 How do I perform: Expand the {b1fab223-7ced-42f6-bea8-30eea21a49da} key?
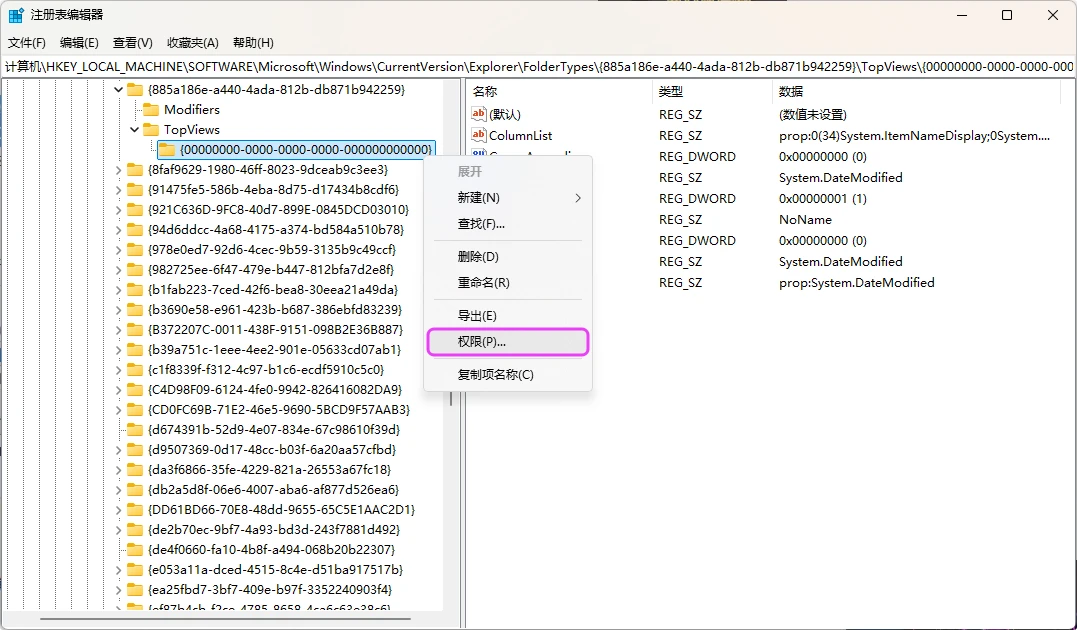coord(118,290)
